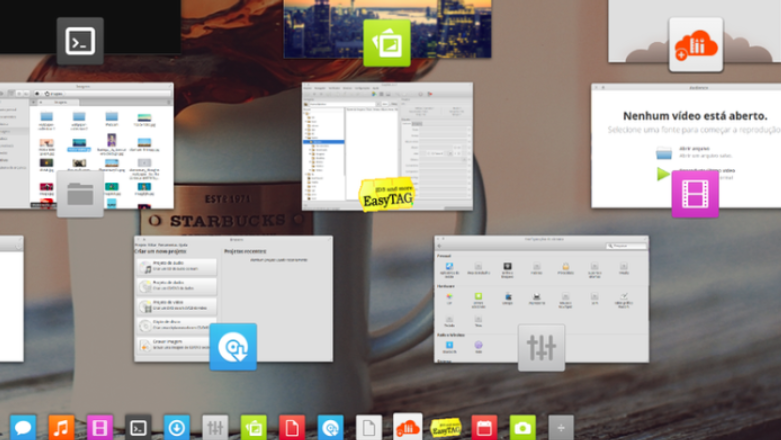Select the Files window via folder icon
This screenshot has width=781, height=440.
tap(80, 194)
